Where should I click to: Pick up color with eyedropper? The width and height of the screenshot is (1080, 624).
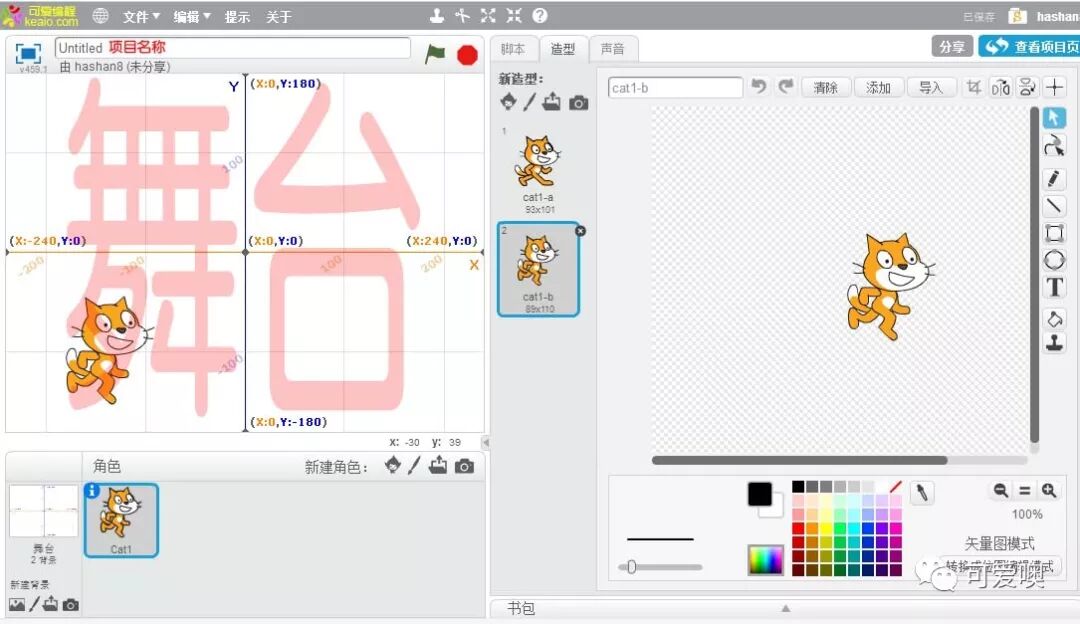[x=922, y=492]
